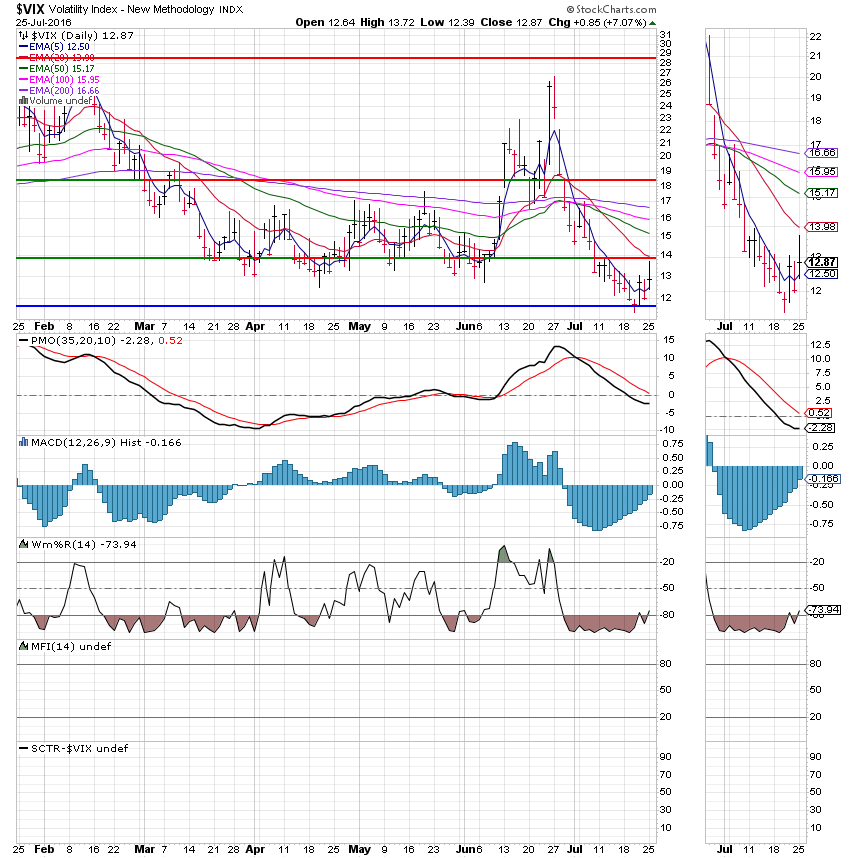
Task: Click the EMA(100) 15.95 magenta legend entry
Action: coord(65,78)
